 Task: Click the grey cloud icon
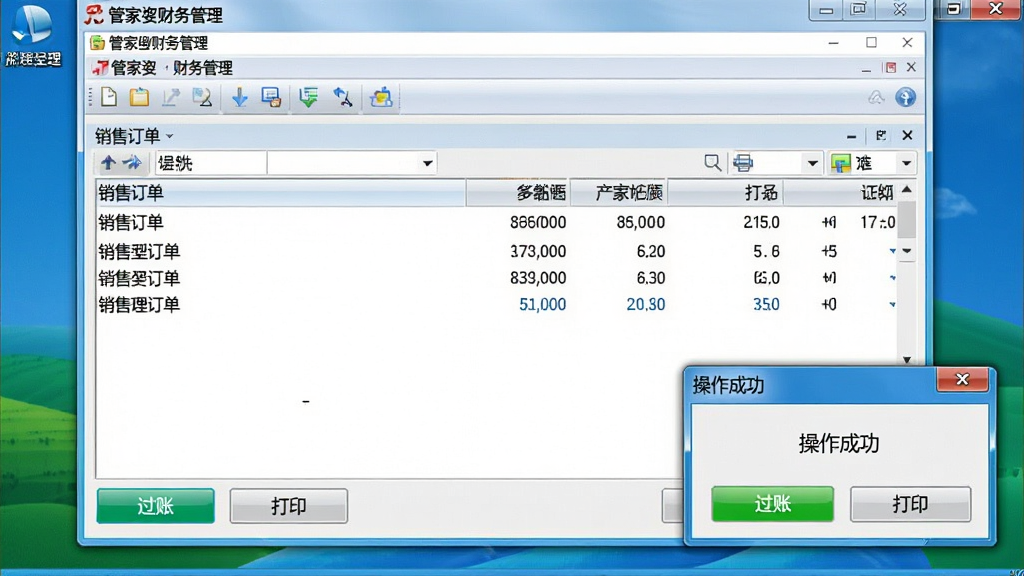[x=876, y=98]
